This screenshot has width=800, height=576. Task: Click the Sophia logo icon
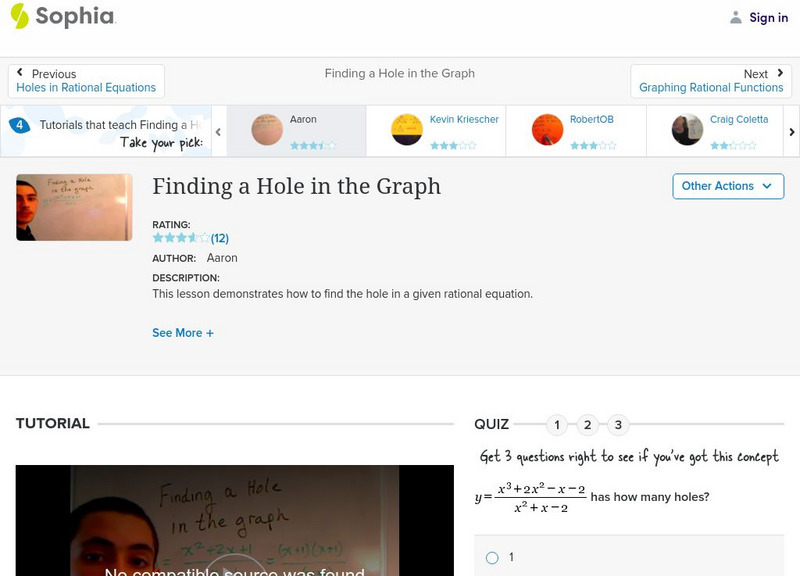coord(18,16)
